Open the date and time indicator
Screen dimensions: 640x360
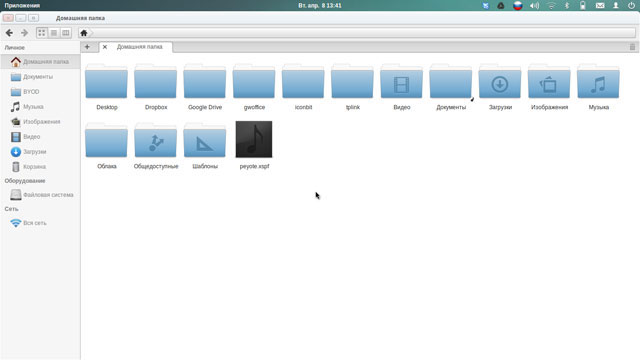320,5
